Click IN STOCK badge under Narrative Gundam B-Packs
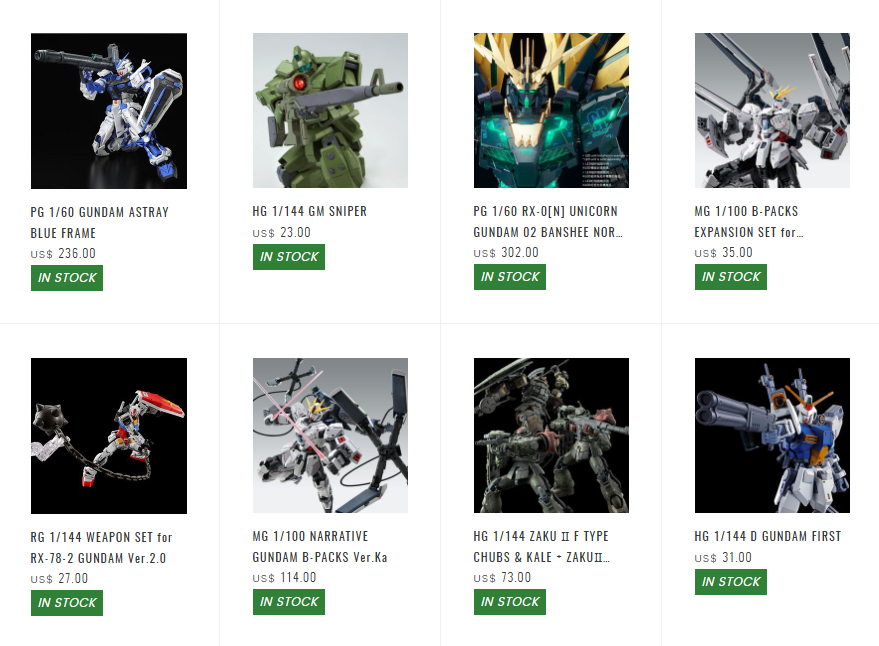Viewport: 879px width, 646px height. [289, 602]
